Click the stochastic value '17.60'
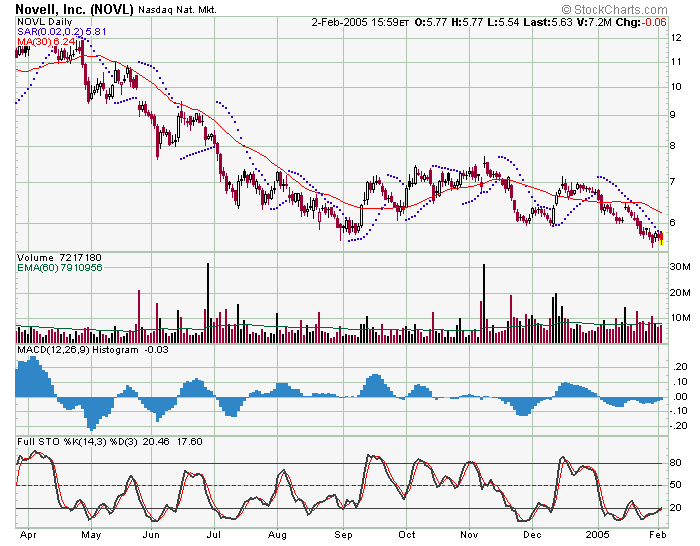Viewport: 700px width, 546px height. pyautogui.click(x=189, y=442)
